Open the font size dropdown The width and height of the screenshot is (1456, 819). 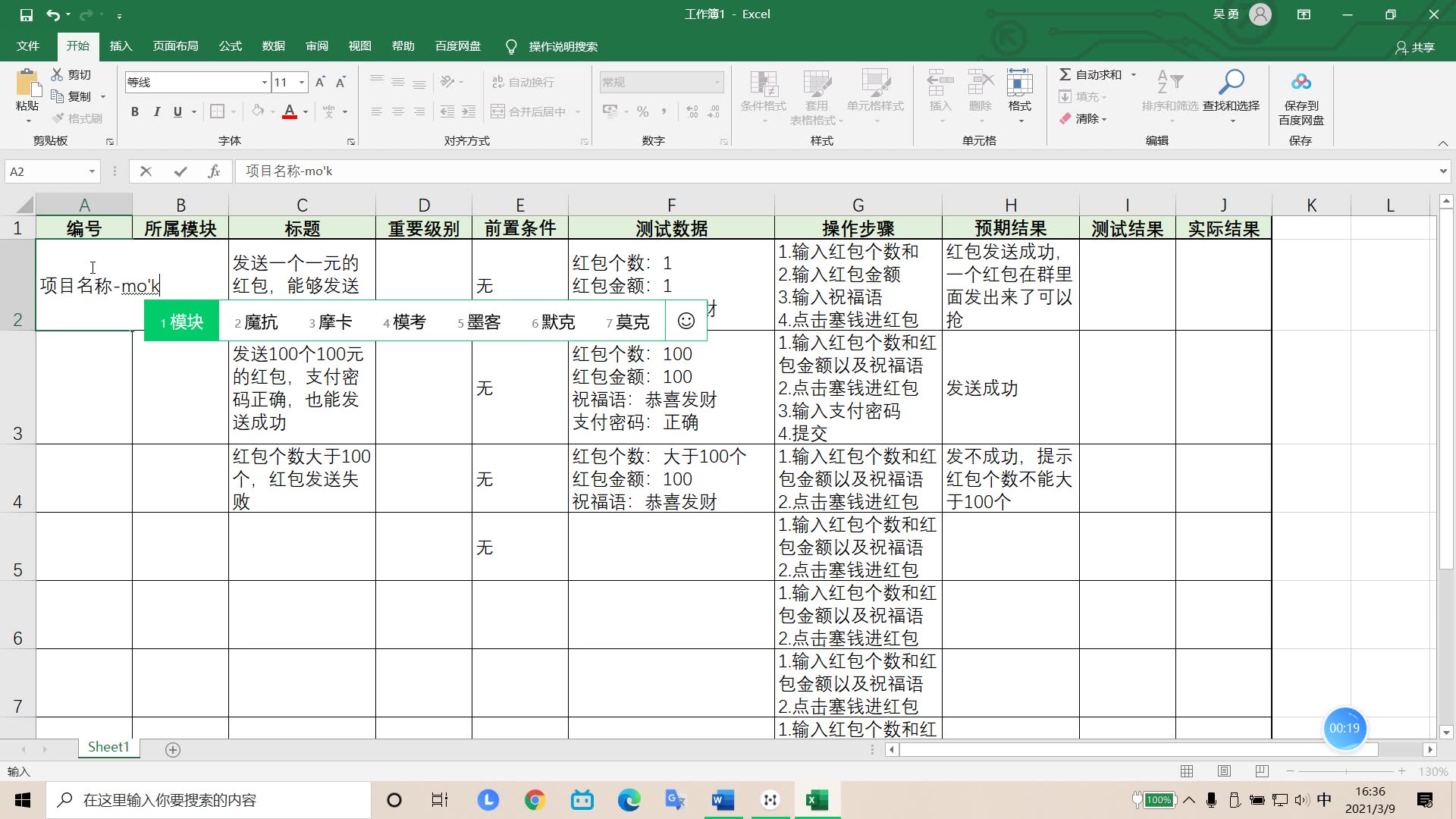(x=302, y=82)
